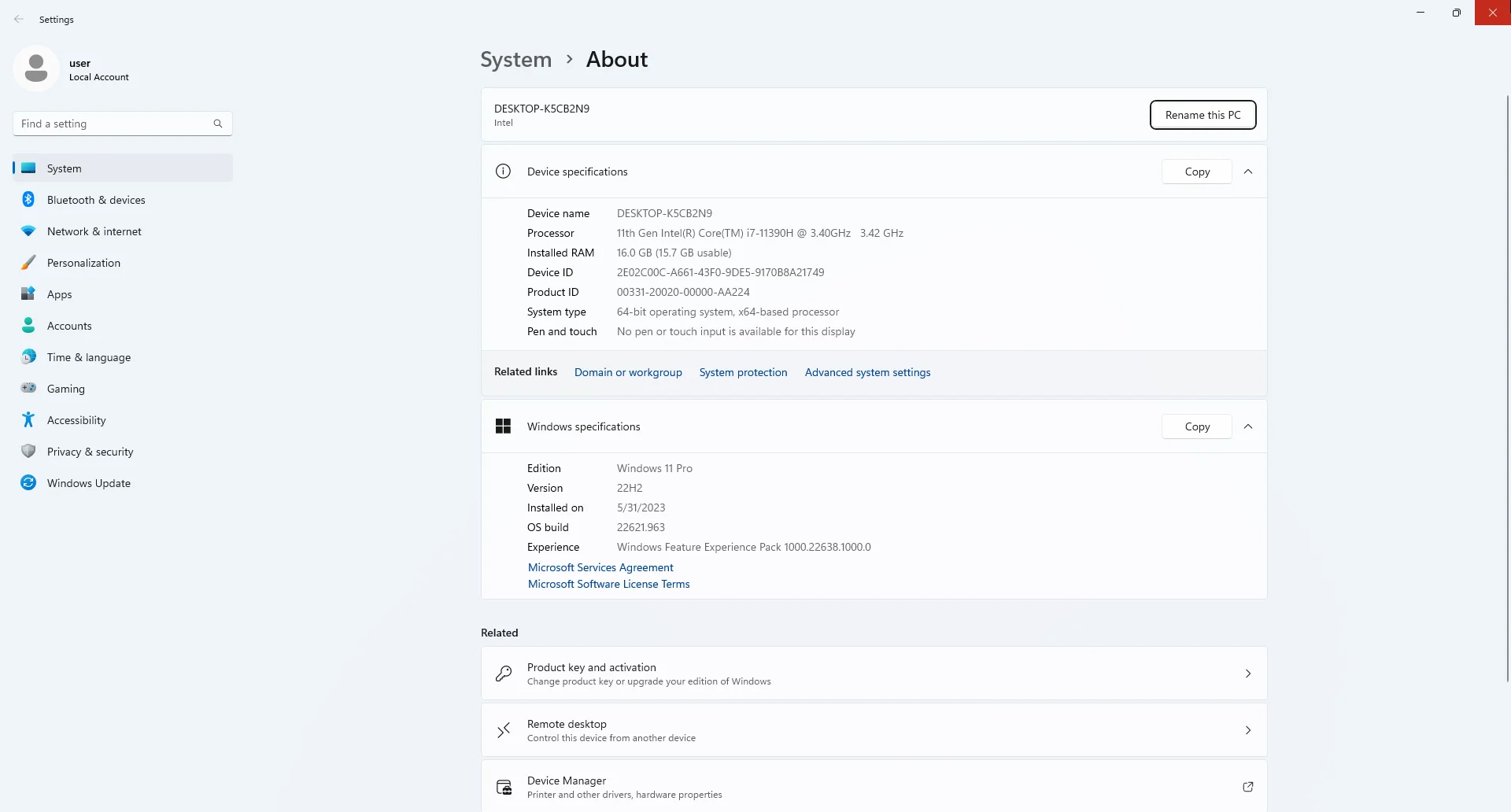The width and height of the screenshot is (1511, 812).
Task: Open Network & internet settings
Action: (x=94, y=231)
